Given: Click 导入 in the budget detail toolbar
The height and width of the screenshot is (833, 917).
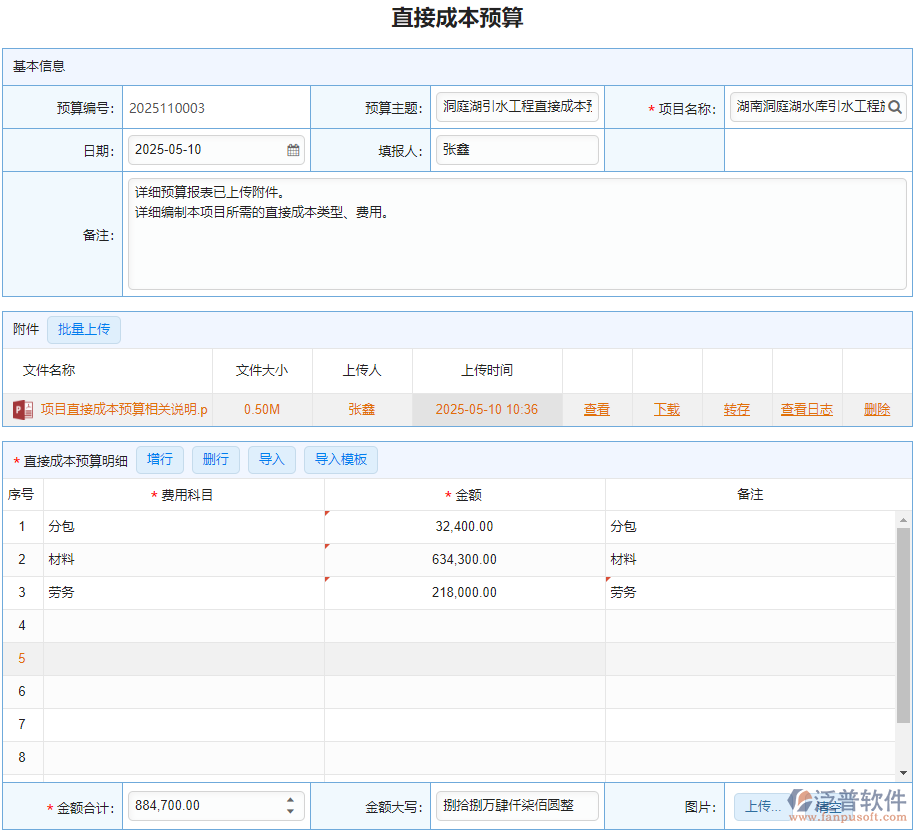Looking at the screenshot, I should [270, 459].
